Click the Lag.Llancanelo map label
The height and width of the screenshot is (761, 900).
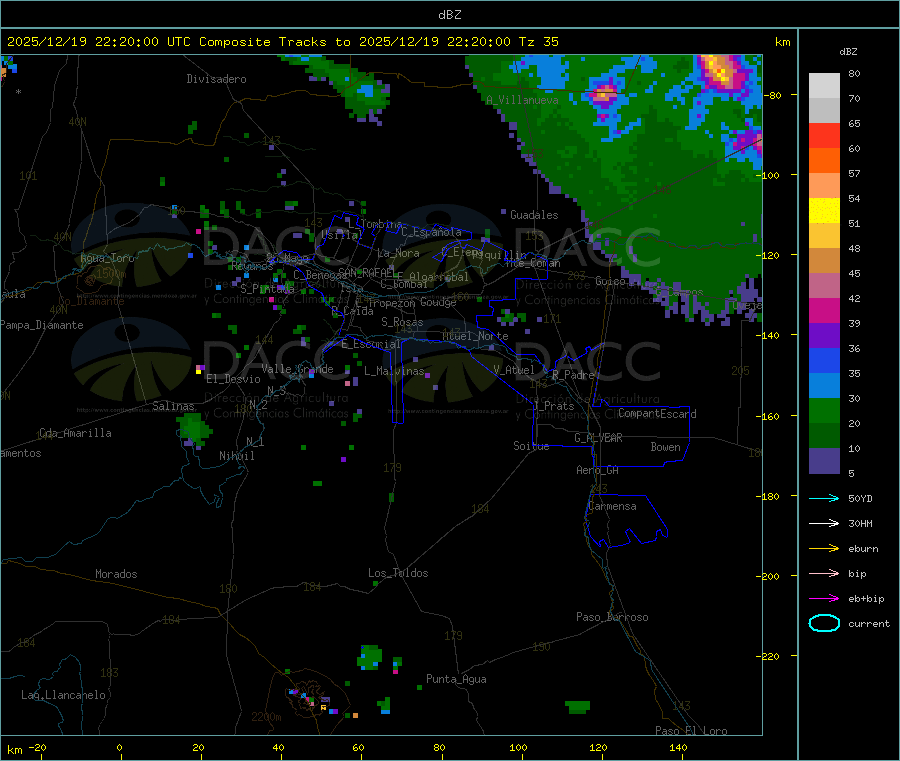tap(64, 695)
